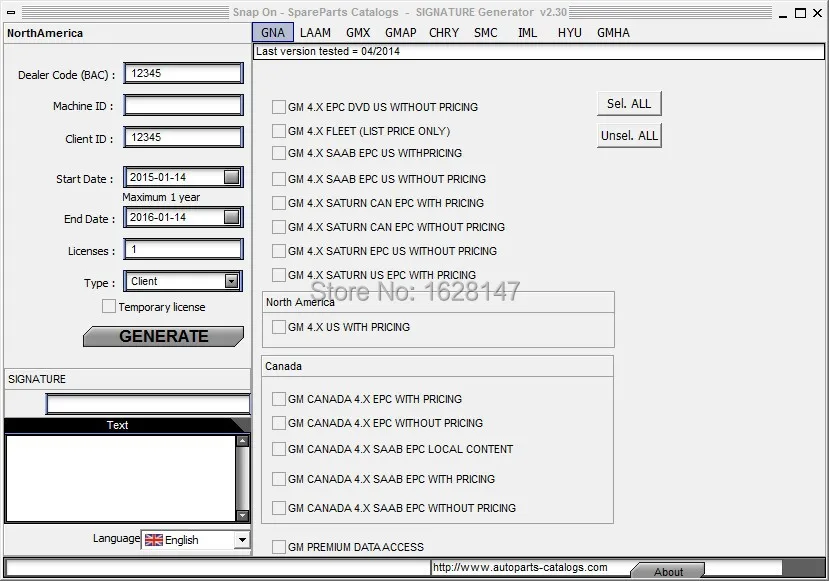829x581 pixels.
Task: Switch to the GMHA tab
Action: point(612,32)
